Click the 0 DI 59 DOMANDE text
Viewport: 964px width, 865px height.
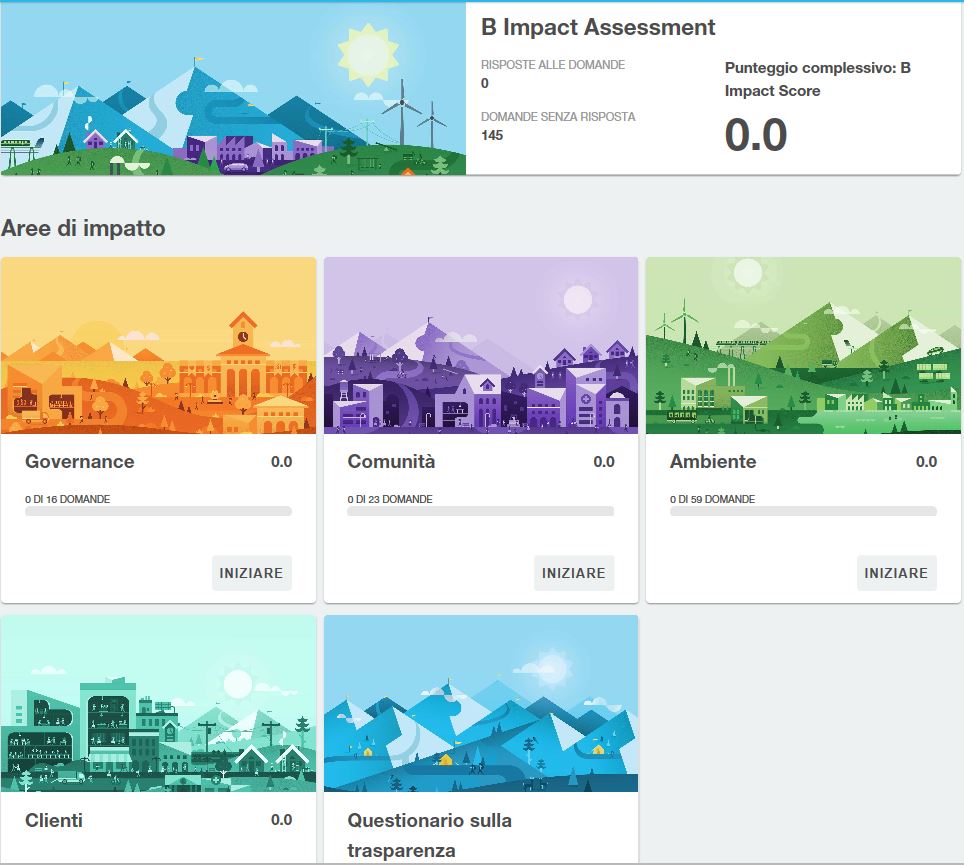pos(713,499)
